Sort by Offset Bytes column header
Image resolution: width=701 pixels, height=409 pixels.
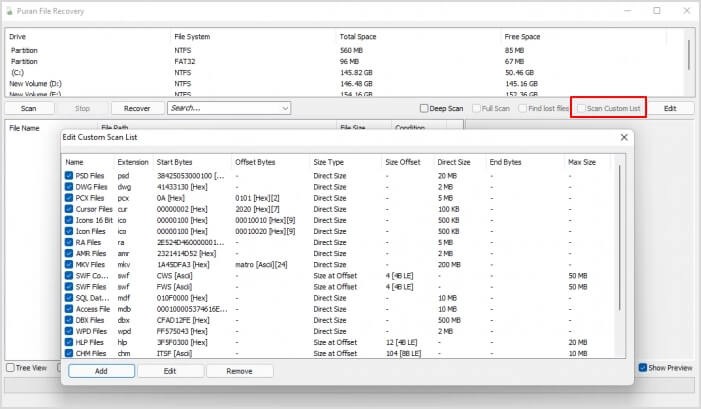tap(255, 162)
